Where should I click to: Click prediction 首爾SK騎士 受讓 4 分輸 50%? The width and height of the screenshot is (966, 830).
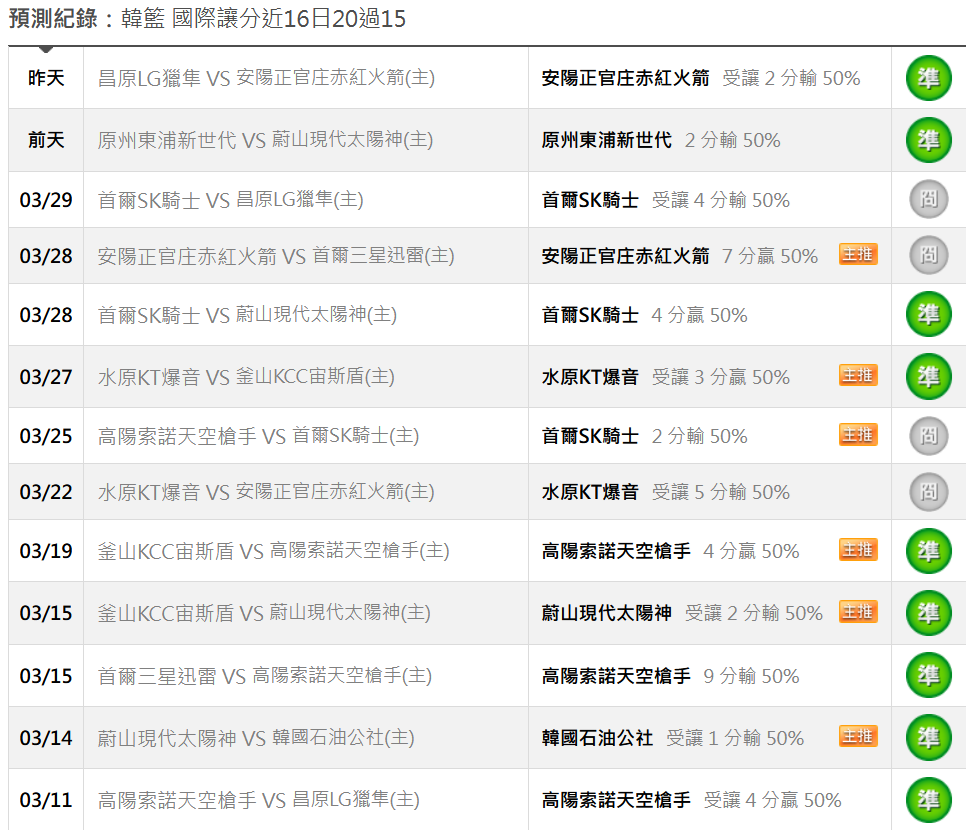coord(666,200)
